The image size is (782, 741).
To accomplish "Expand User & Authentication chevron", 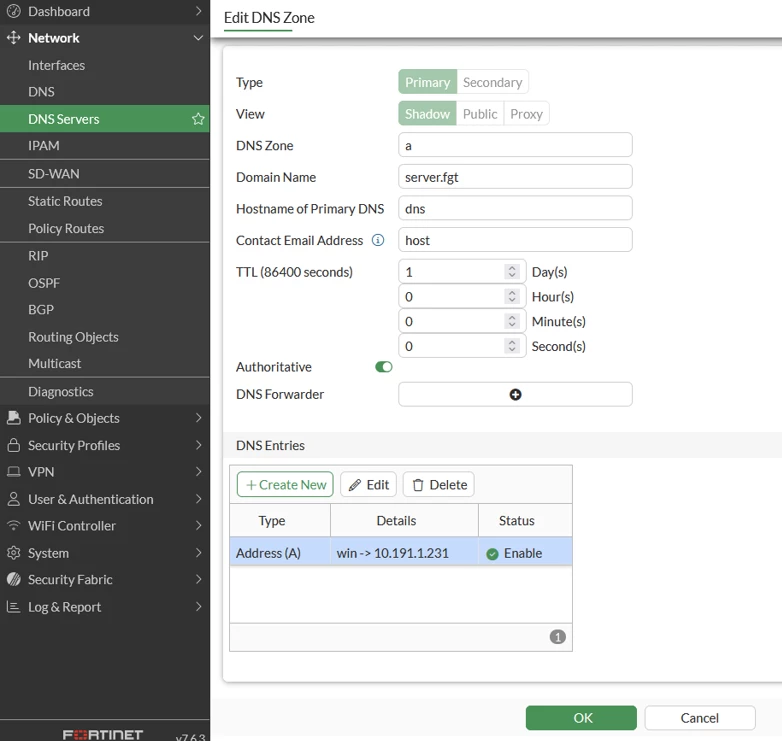I will (x=198, y=499).
